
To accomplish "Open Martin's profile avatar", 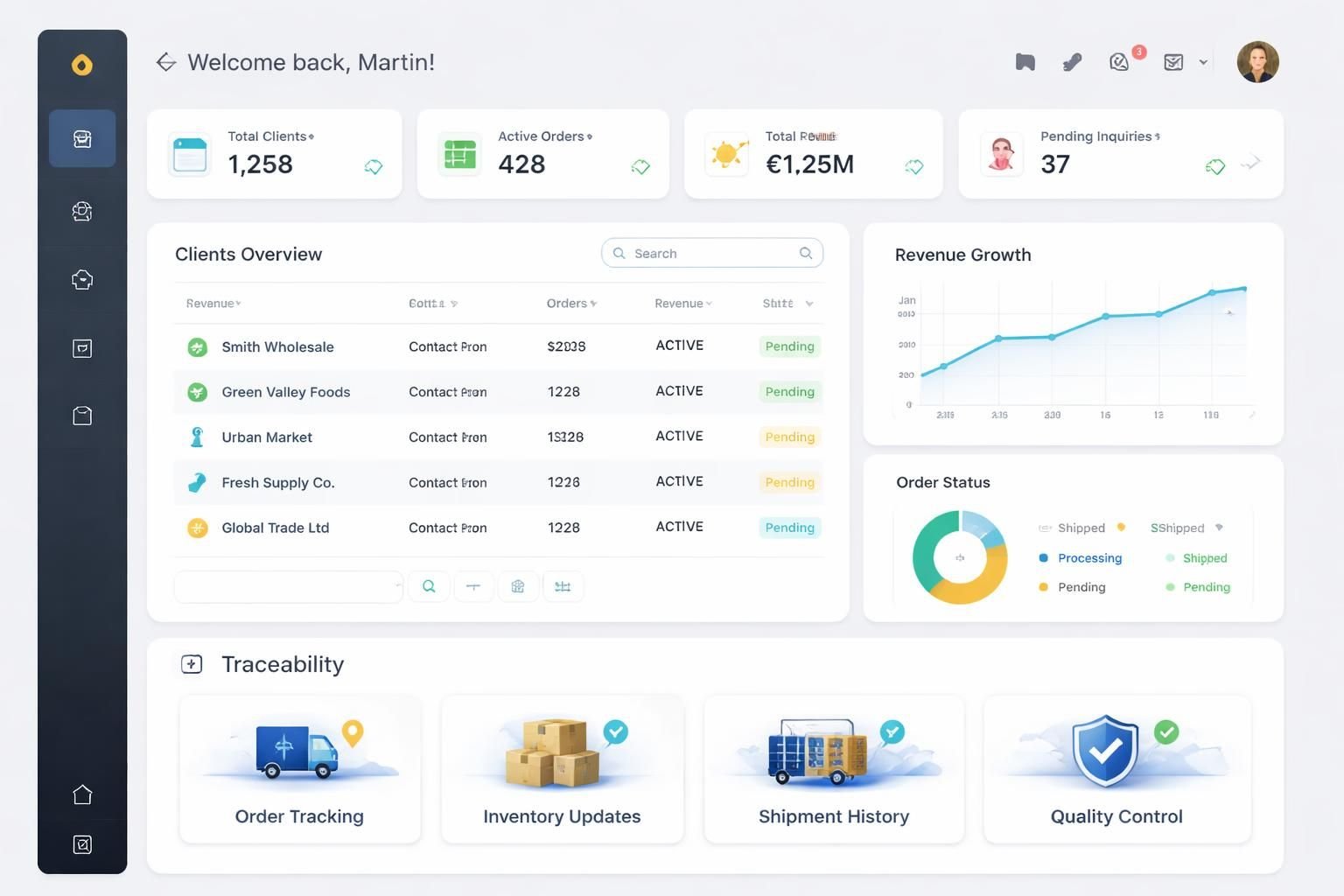I will 1257,62.
